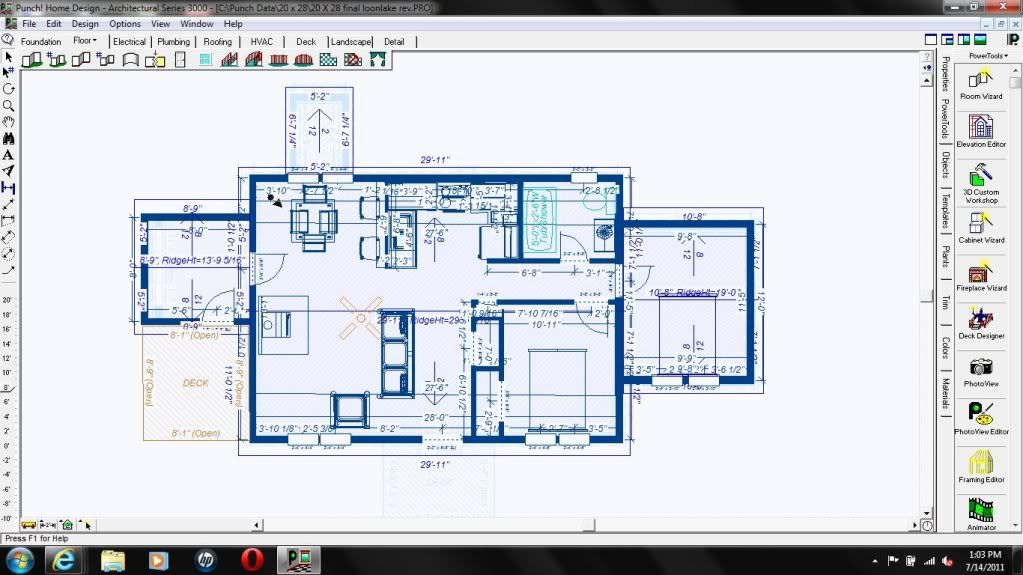
Task: Open the Fireplace Wizard
Action: [981, 275]
